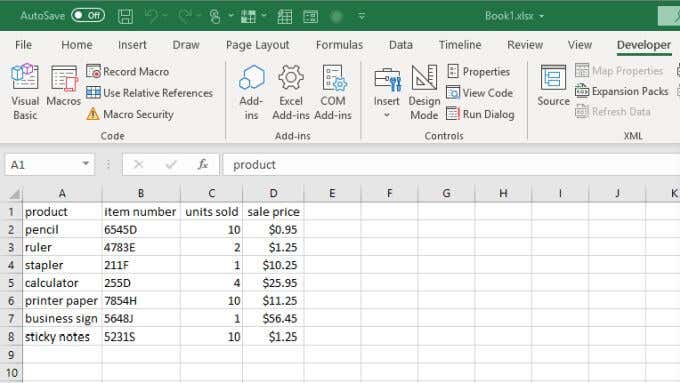This screenshot has height=383, width=680.
Task: Select cell containing '211F'
Action: 141,265
